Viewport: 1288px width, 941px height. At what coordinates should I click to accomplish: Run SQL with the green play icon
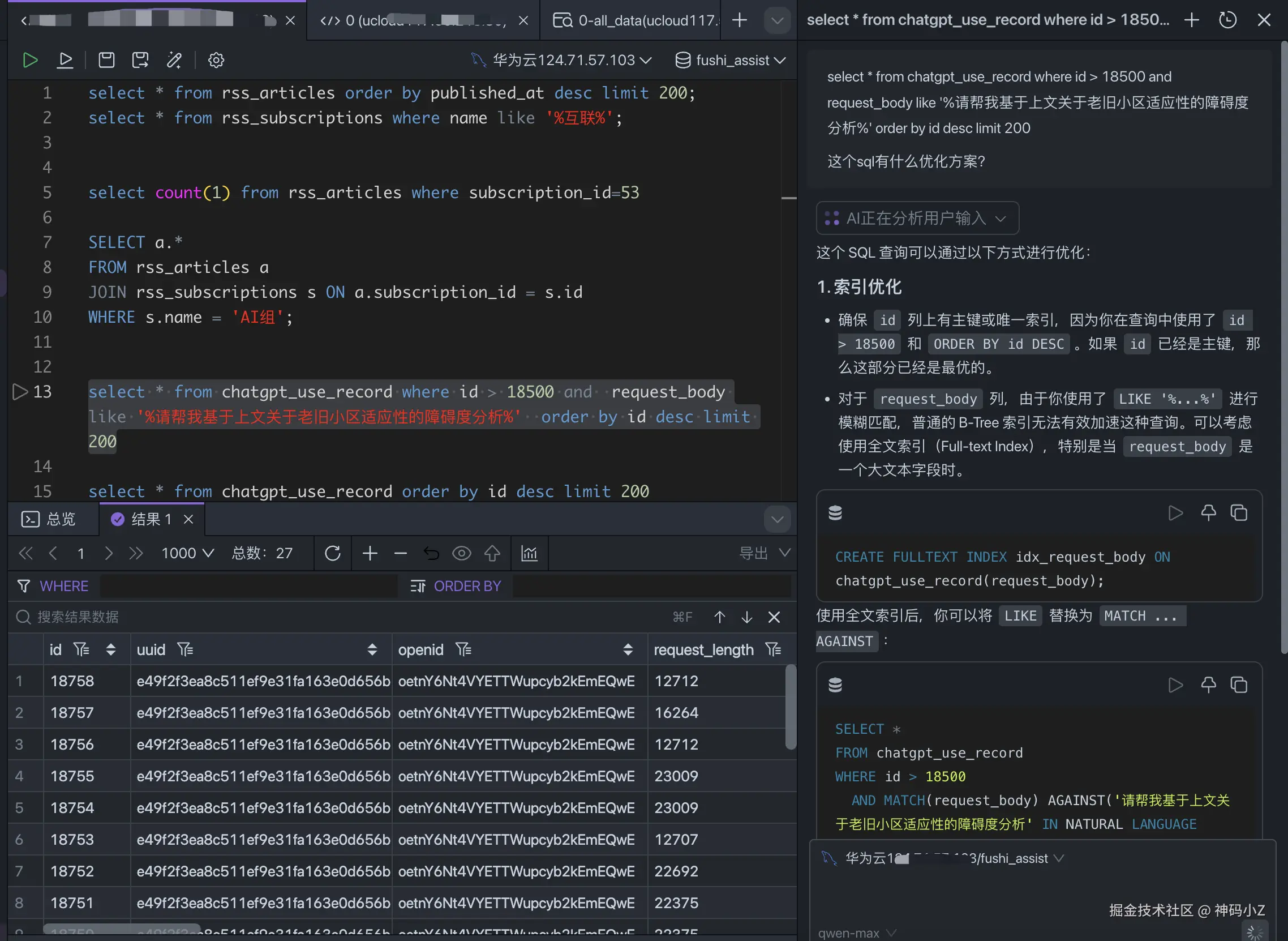[29, 60]
